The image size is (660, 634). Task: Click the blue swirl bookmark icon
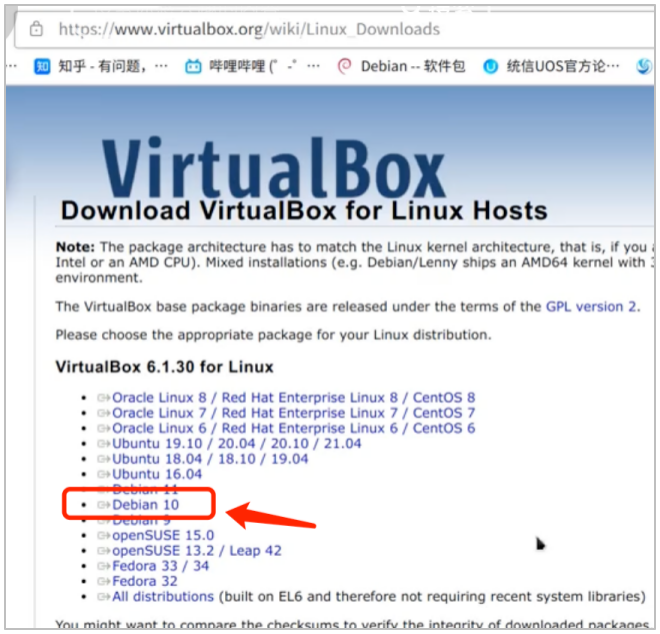click(644, 66)
